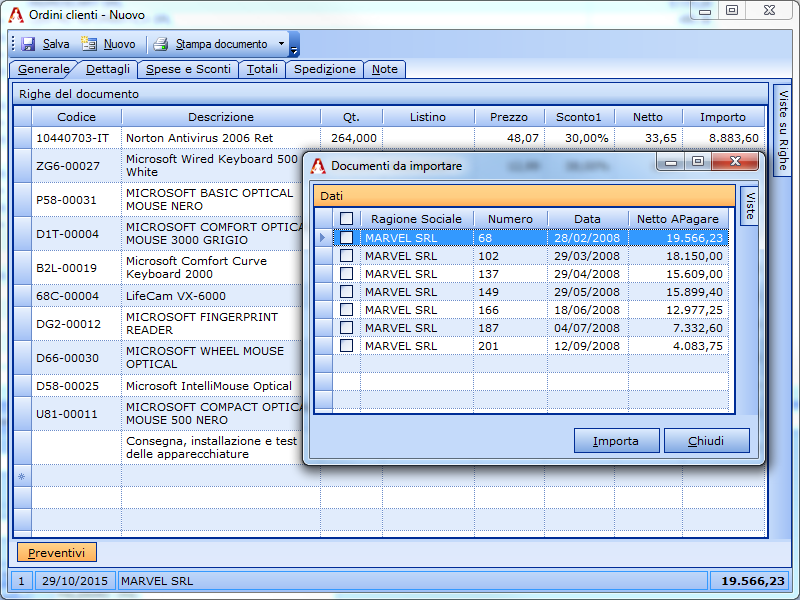Click the Preventivi button at the bottom

click(x=57, y=553)
